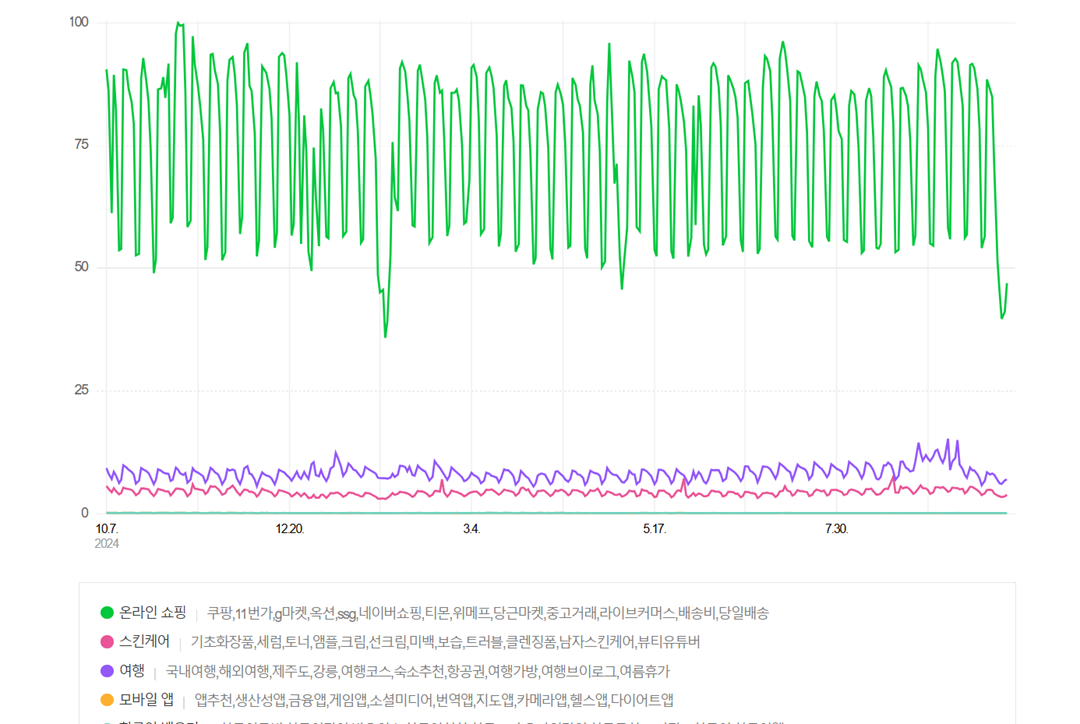Click the 2024 year label below the axis

(x=107, y=544)
